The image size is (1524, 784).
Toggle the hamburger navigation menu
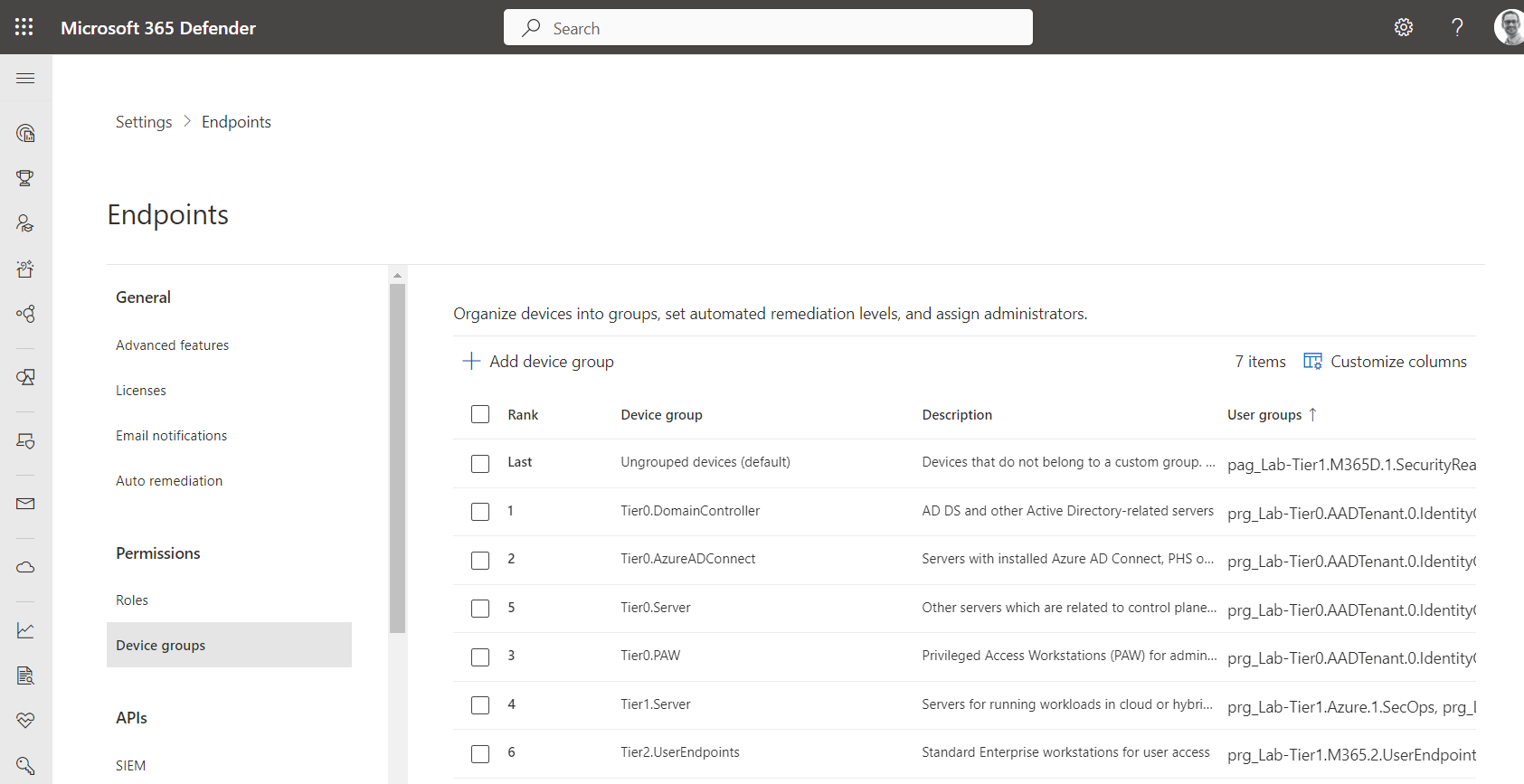25,79
